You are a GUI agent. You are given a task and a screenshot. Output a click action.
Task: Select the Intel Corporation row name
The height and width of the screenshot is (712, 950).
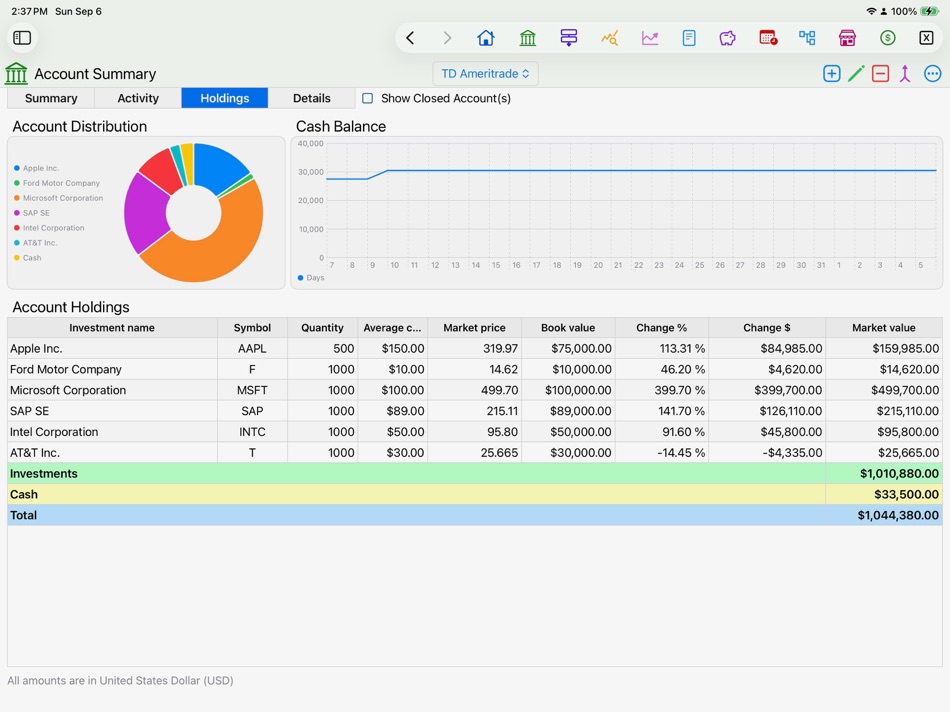[x=54, y=432]
